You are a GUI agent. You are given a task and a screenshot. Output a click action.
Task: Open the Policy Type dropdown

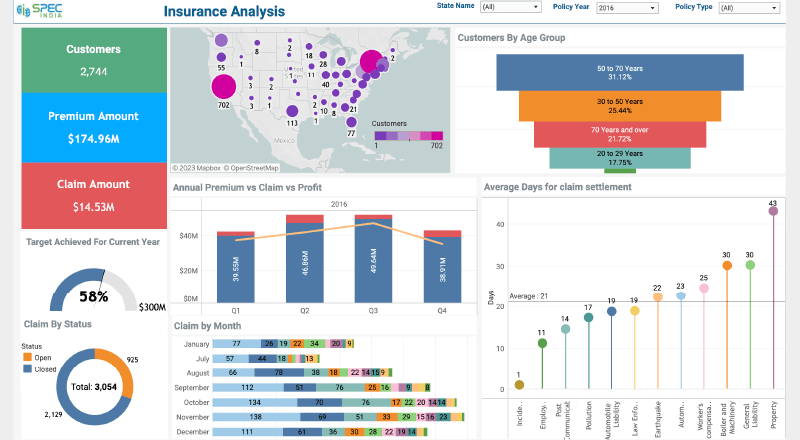[749, 8]
